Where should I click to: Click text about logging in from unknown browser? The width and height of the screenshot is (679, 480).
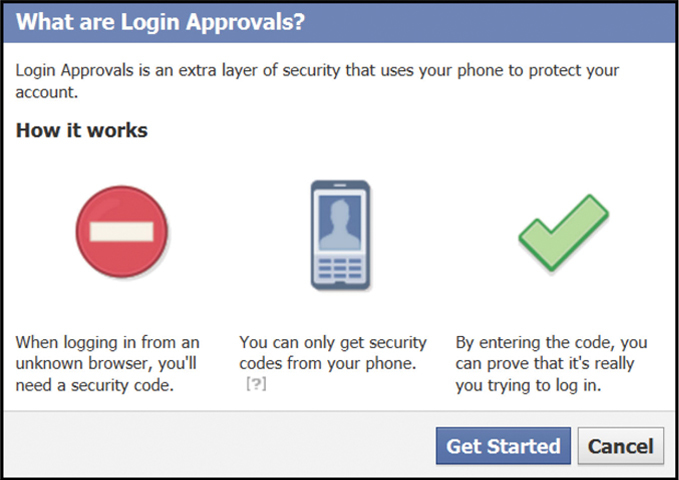[107, 363]
